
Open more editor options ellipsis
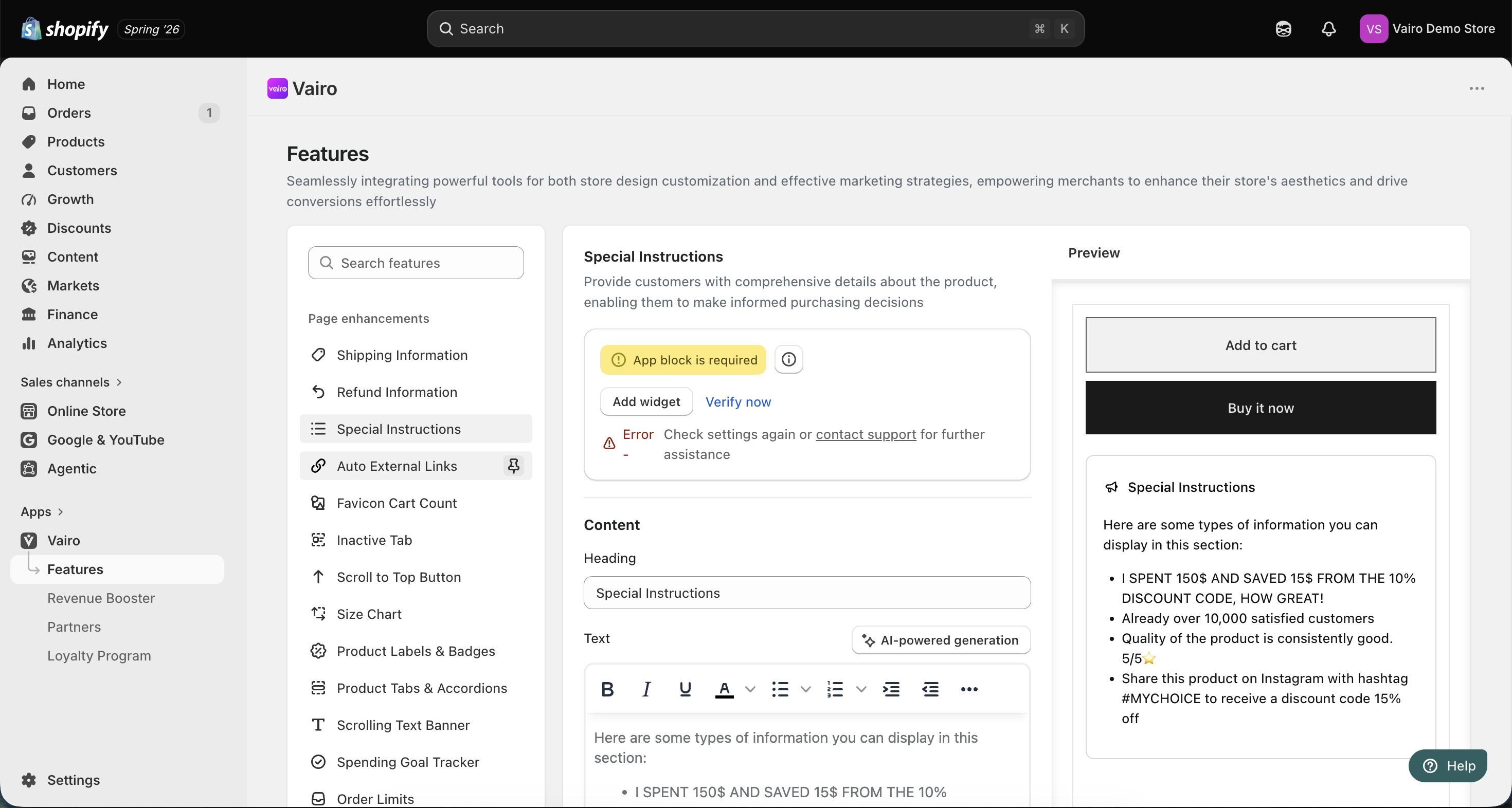pyautogui.click(x=969, y=689)
